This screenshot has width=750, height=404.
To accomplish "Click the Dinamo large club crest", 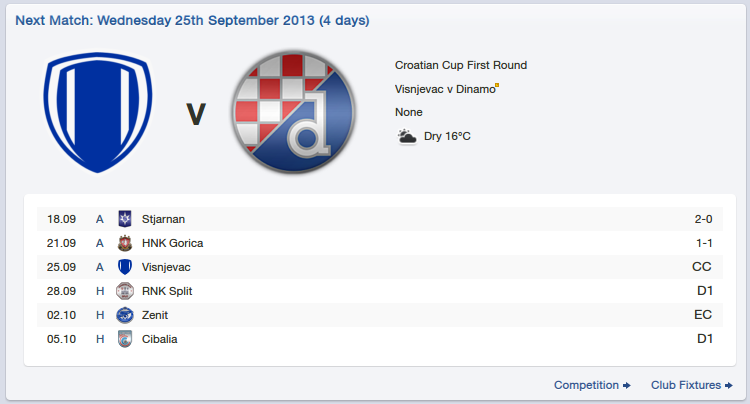I will click(x=291, y=114).
